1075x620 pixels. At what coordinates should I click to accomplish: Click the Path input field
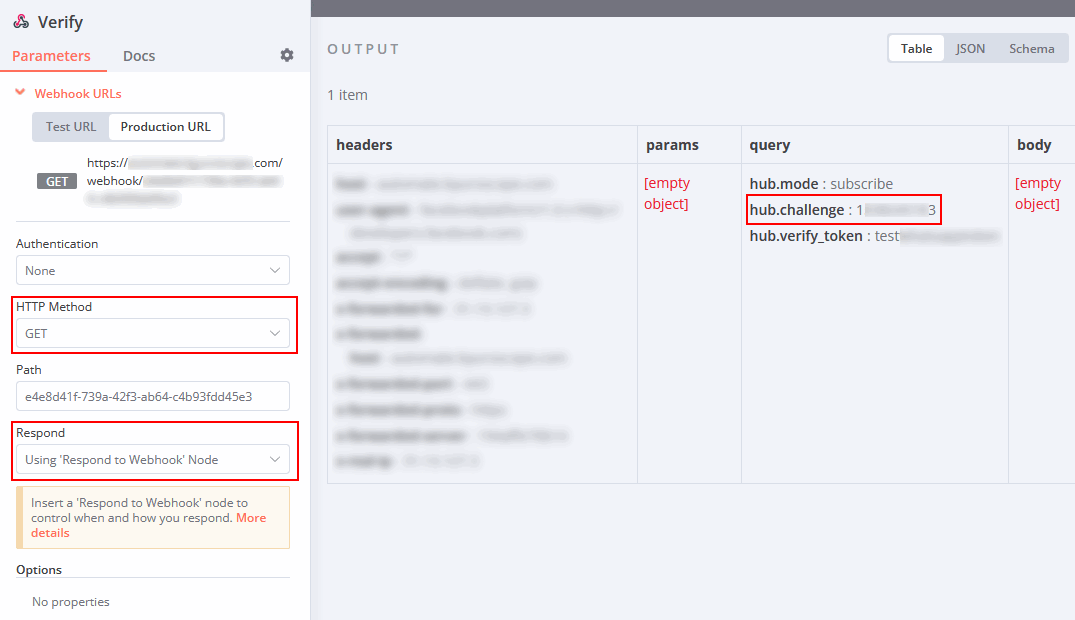coord(152,396)
